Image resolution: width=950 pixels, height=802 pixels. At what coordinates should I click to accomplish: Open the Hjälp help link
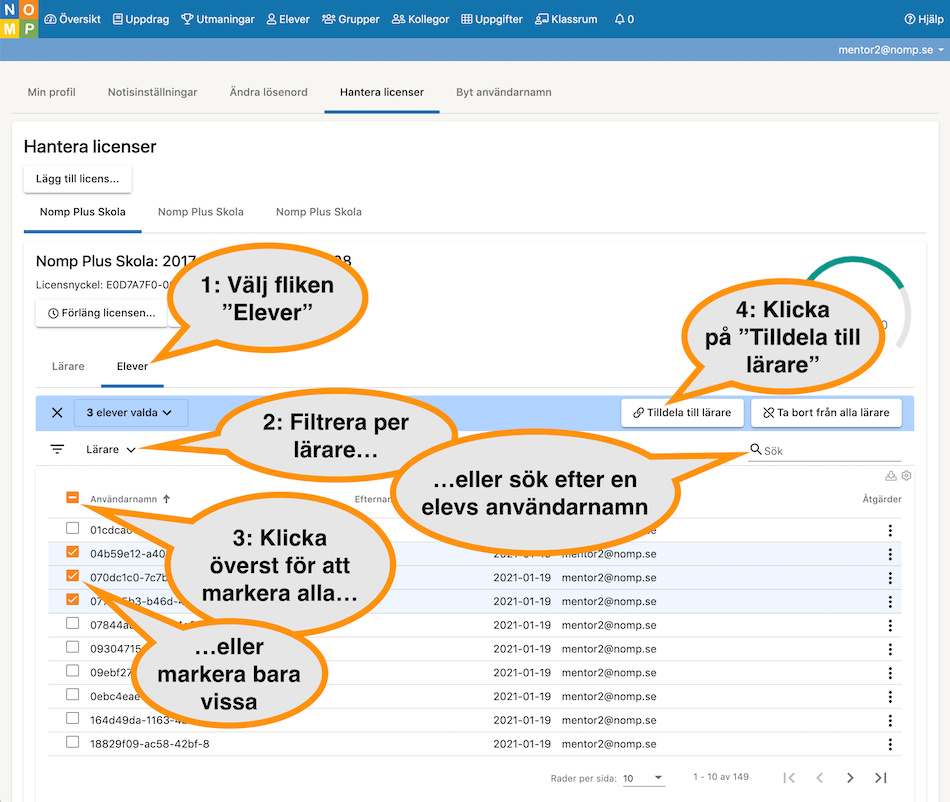click(924, 19)
